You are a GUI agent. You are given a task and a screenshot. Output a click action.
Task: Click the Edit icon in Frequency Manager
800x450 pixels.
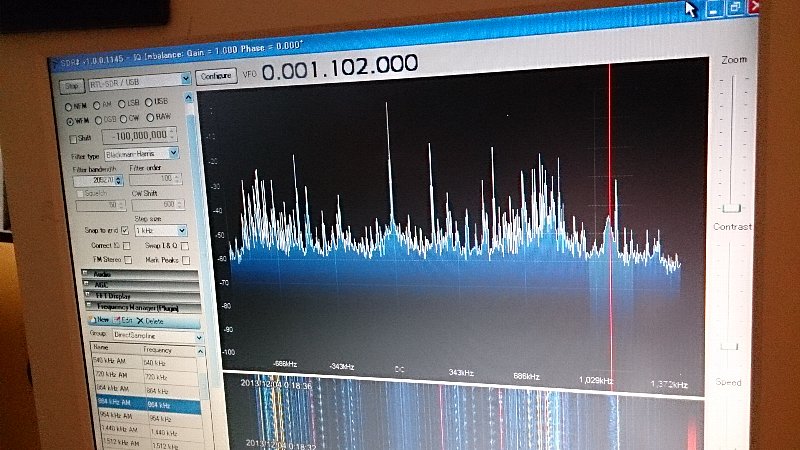pyautogui.click(x=116, y=320)
